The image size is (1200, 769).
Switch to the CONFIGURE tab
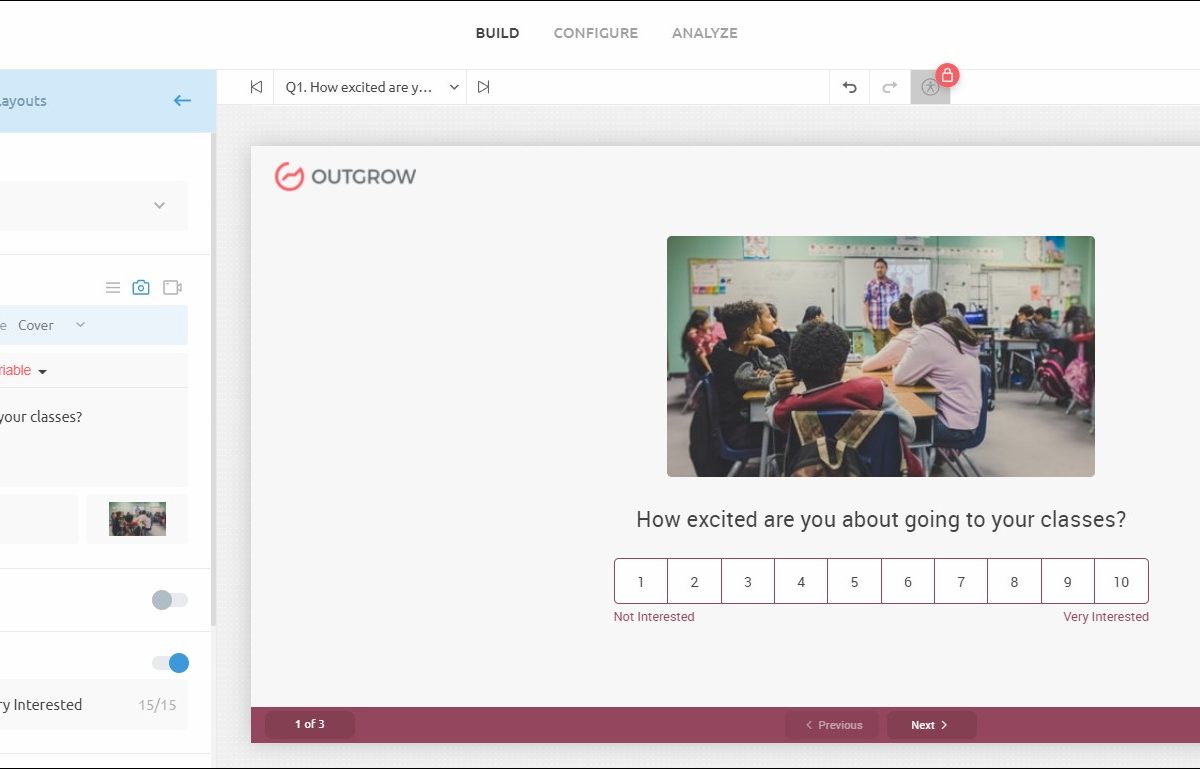595,33
